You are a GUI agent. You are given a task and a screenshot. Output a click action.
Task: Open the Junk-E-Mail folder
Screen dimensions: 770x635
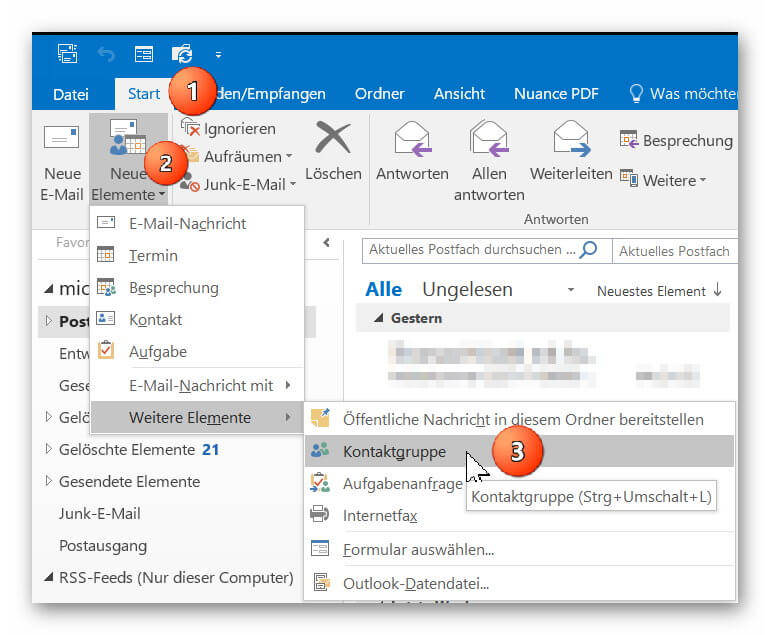(100, 514)
